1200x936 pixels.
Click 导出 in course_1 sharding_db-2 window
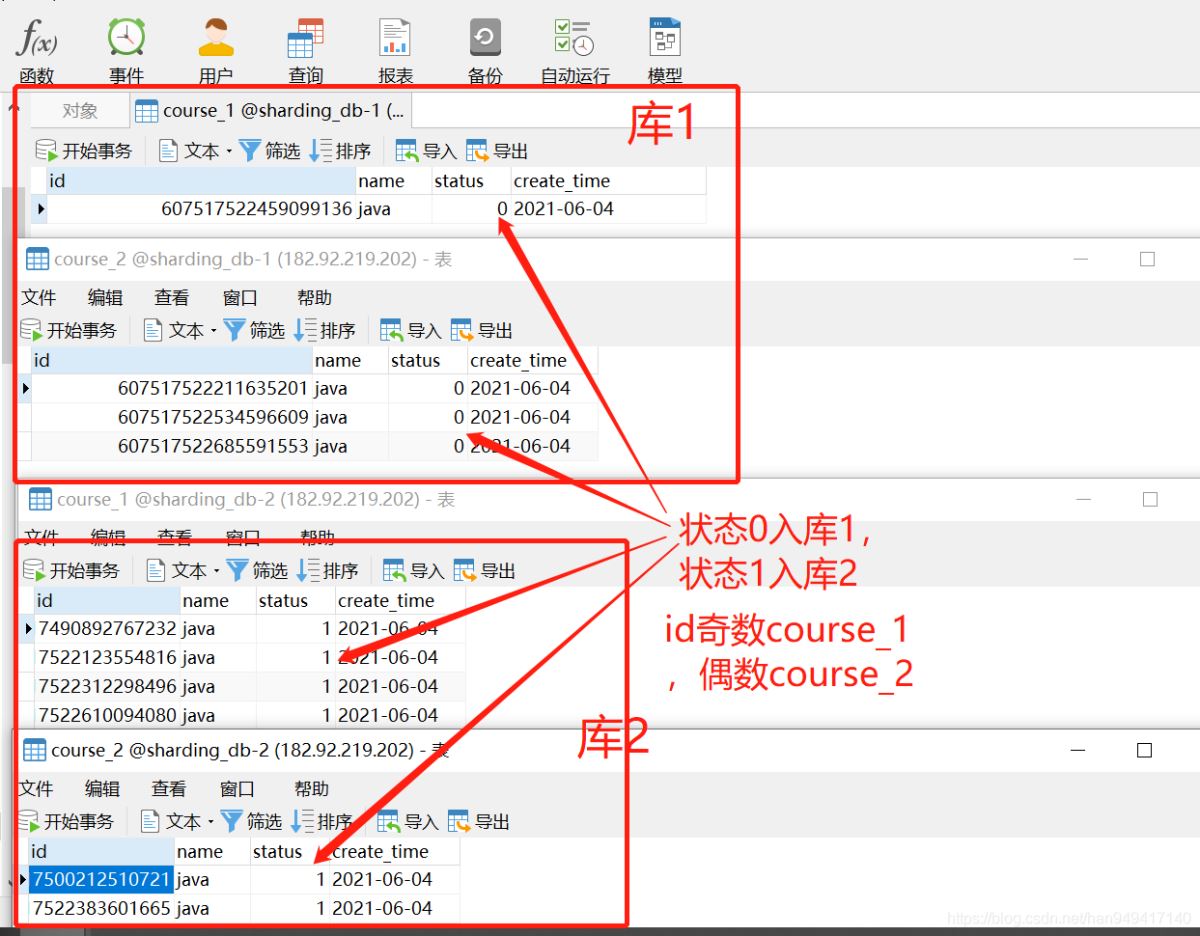(x=485, y=571)
